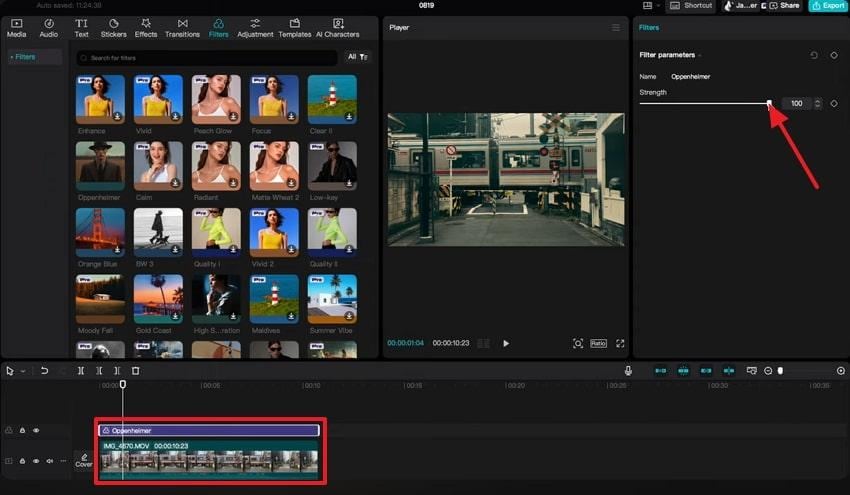Open the Shortcut panel
850x495 pixels.
pos(691,5)
